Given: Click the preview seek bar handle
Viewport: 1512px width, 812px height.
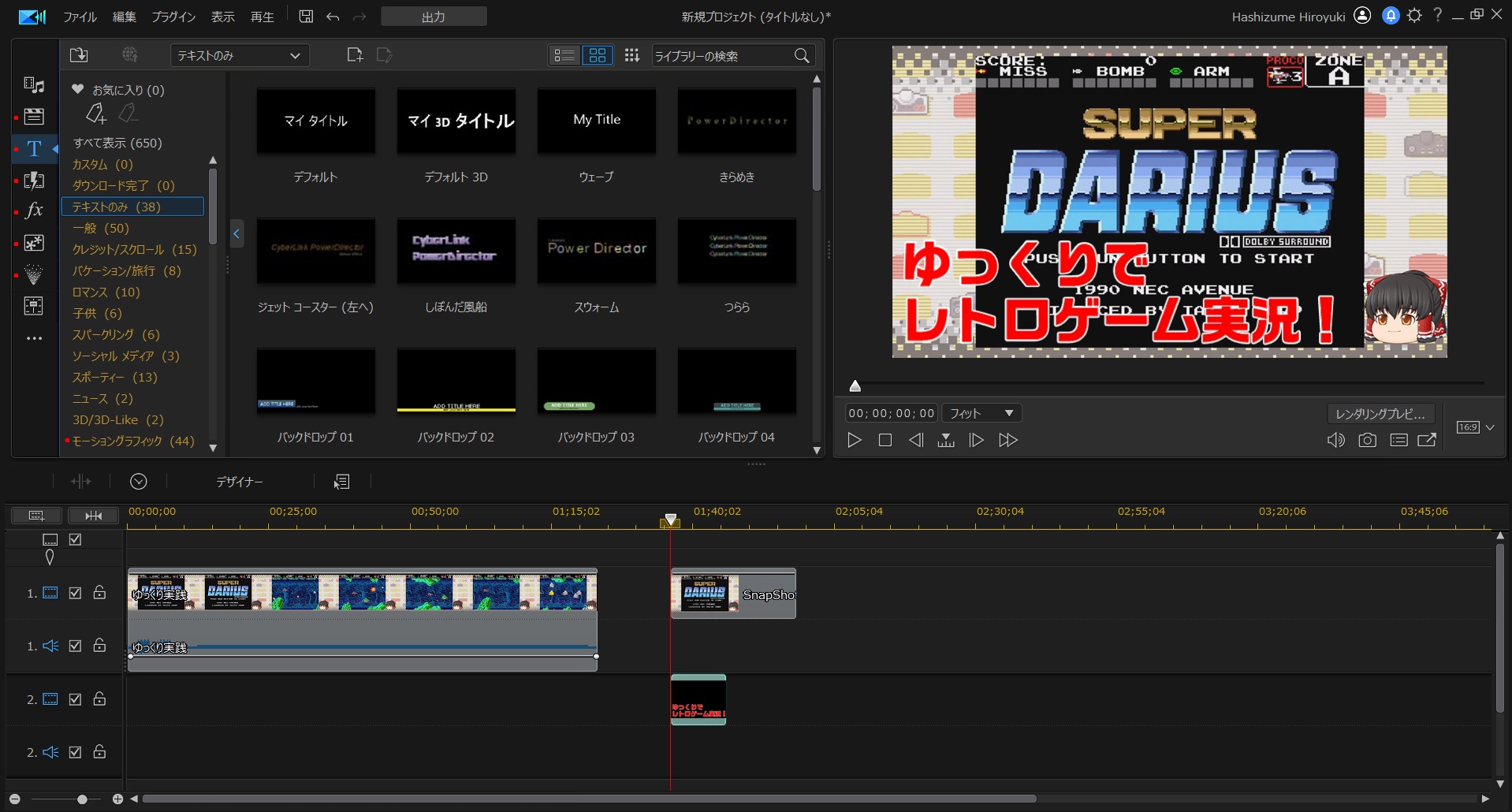Looking at the screenshot, I should point(855,386).
